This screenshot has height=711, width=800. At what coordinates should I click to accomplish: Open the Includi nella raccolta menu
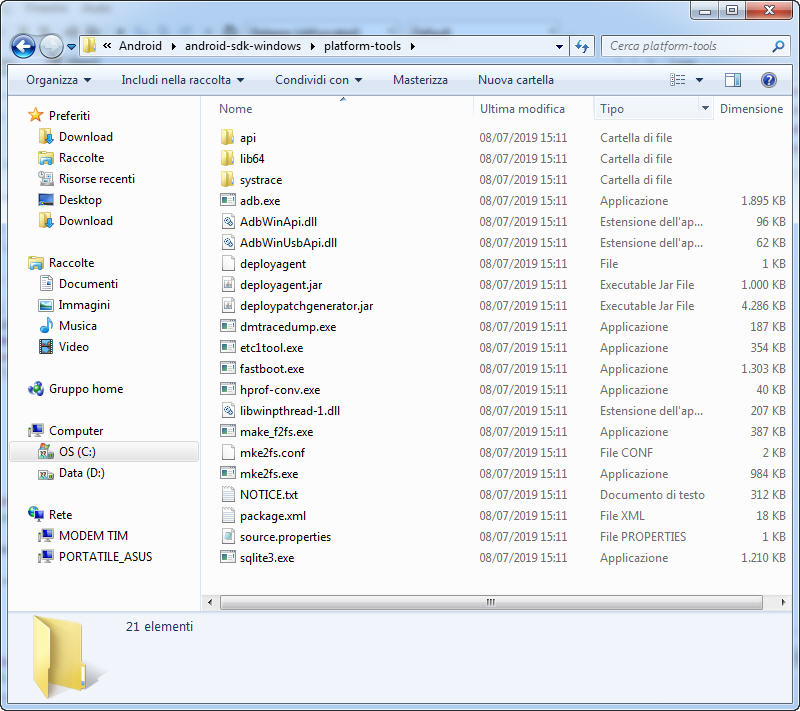(182, 80)
